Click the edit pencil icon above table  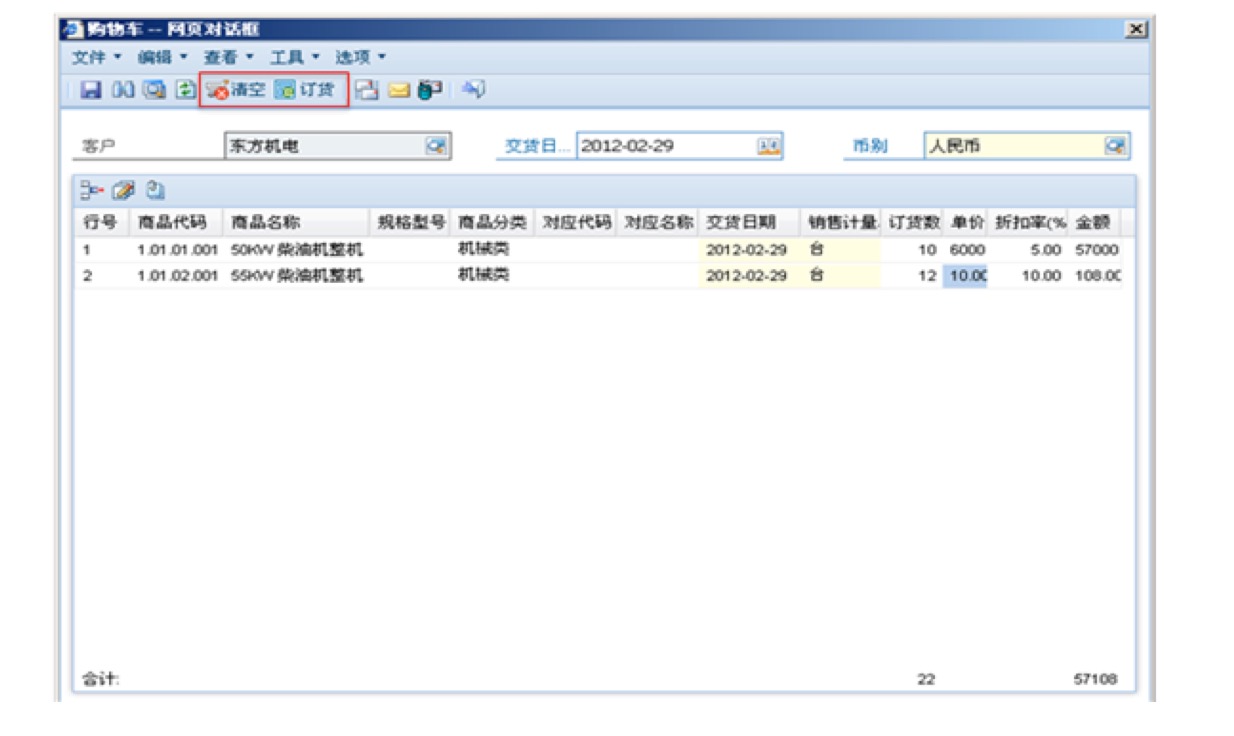pyautogui.click(x=123, y=189)
